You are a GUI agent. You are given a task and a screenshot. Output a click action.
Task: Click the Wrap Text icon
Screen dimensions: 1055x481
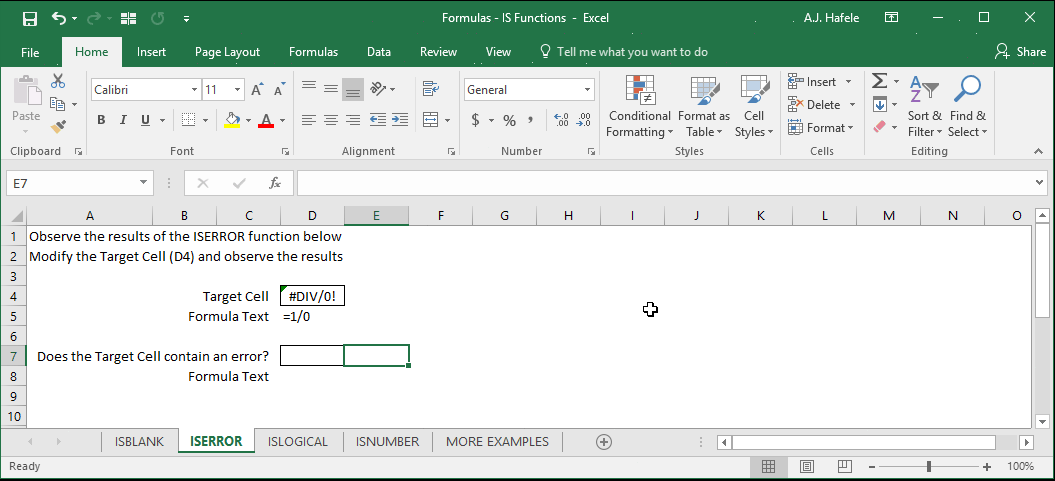431,88
